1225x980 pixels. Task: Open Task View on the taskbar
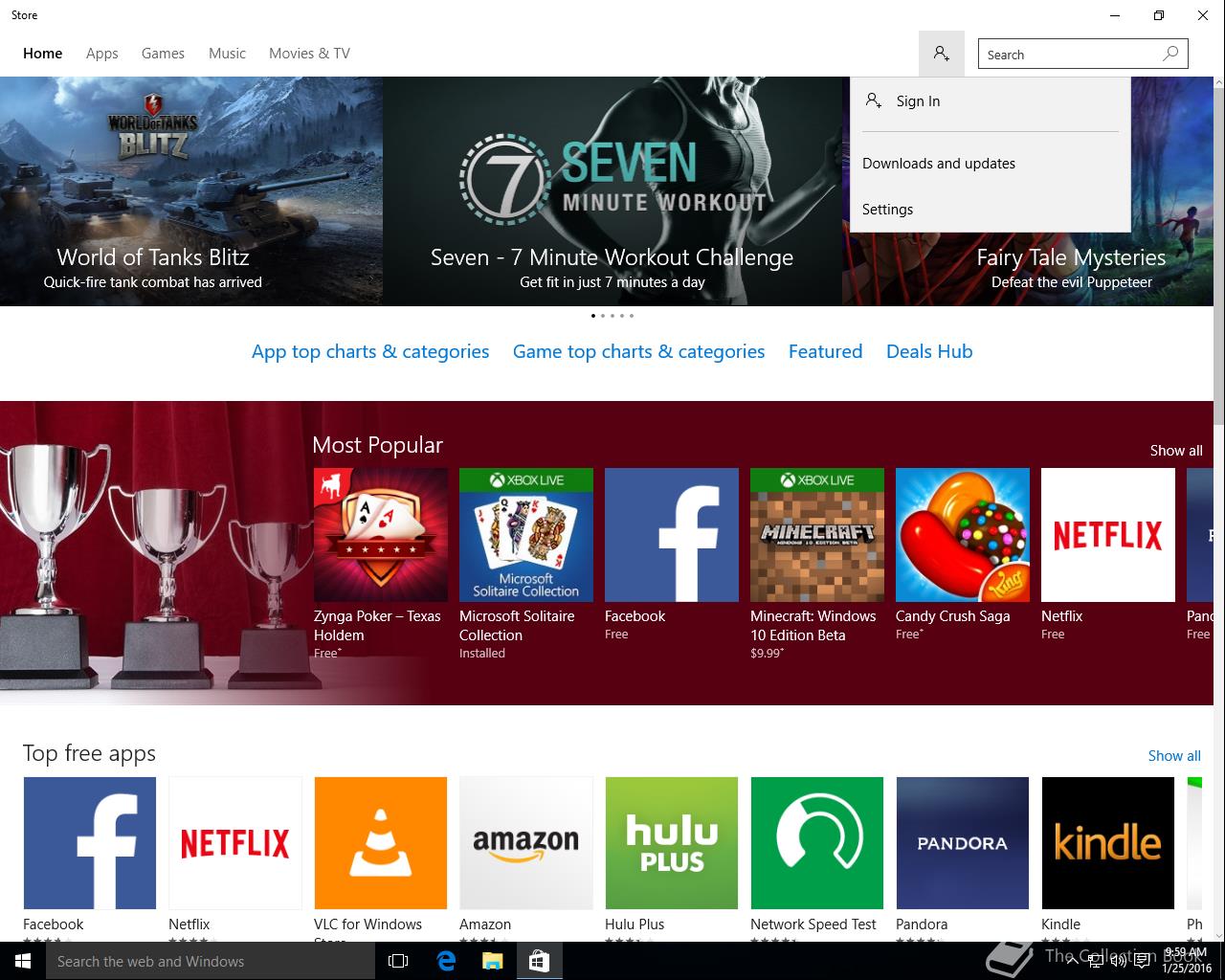tap(398, 961)
